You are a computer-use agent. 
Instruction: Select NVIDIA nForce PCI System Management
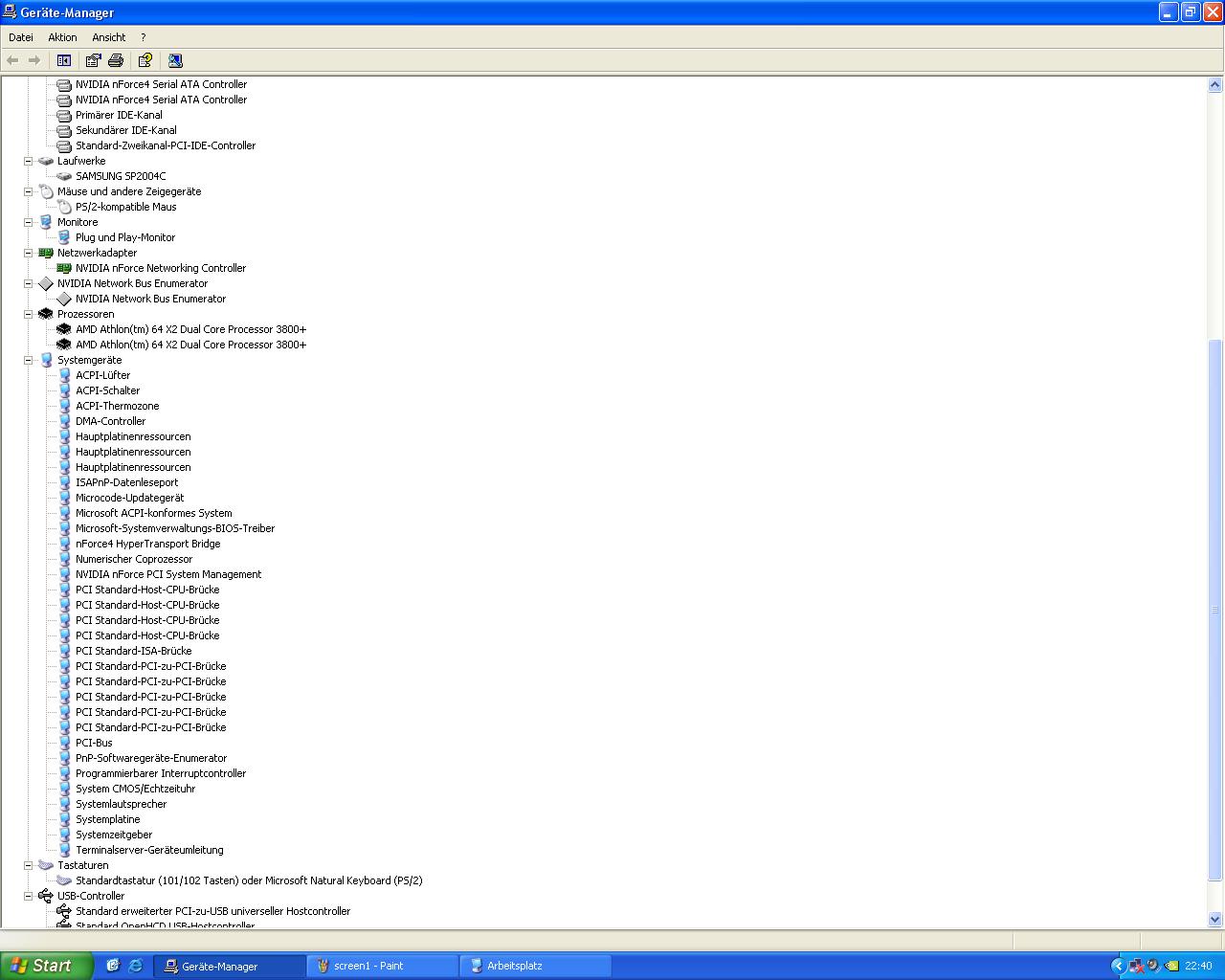(168, 574)
